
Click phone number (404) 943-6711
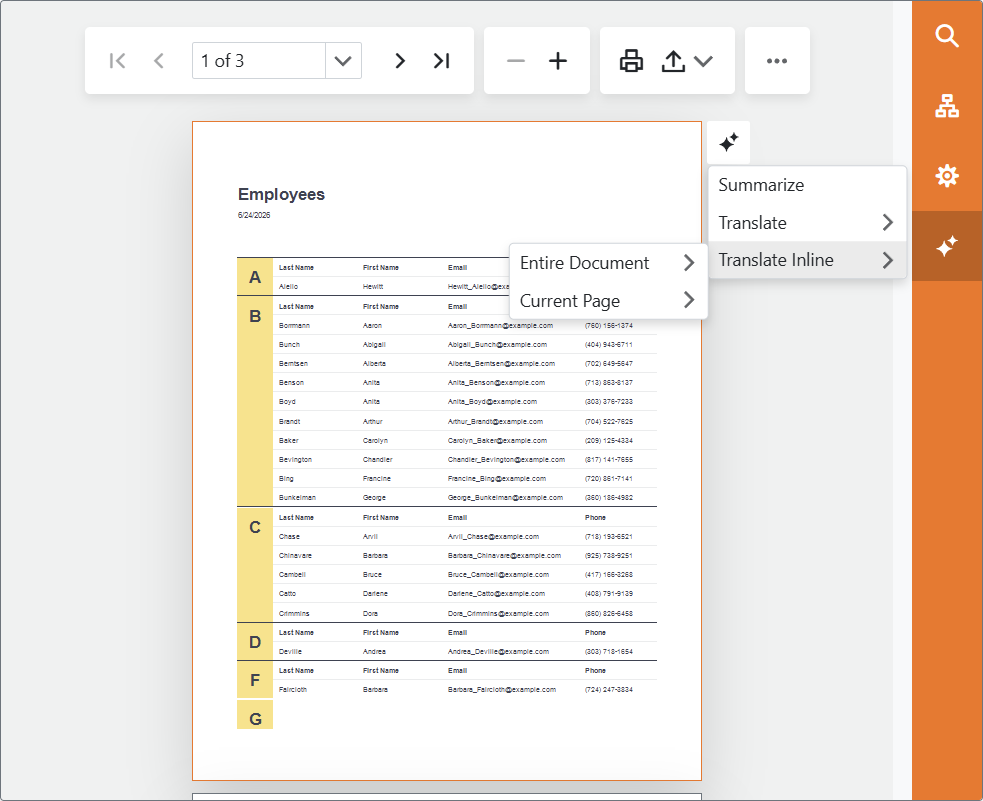609,345
